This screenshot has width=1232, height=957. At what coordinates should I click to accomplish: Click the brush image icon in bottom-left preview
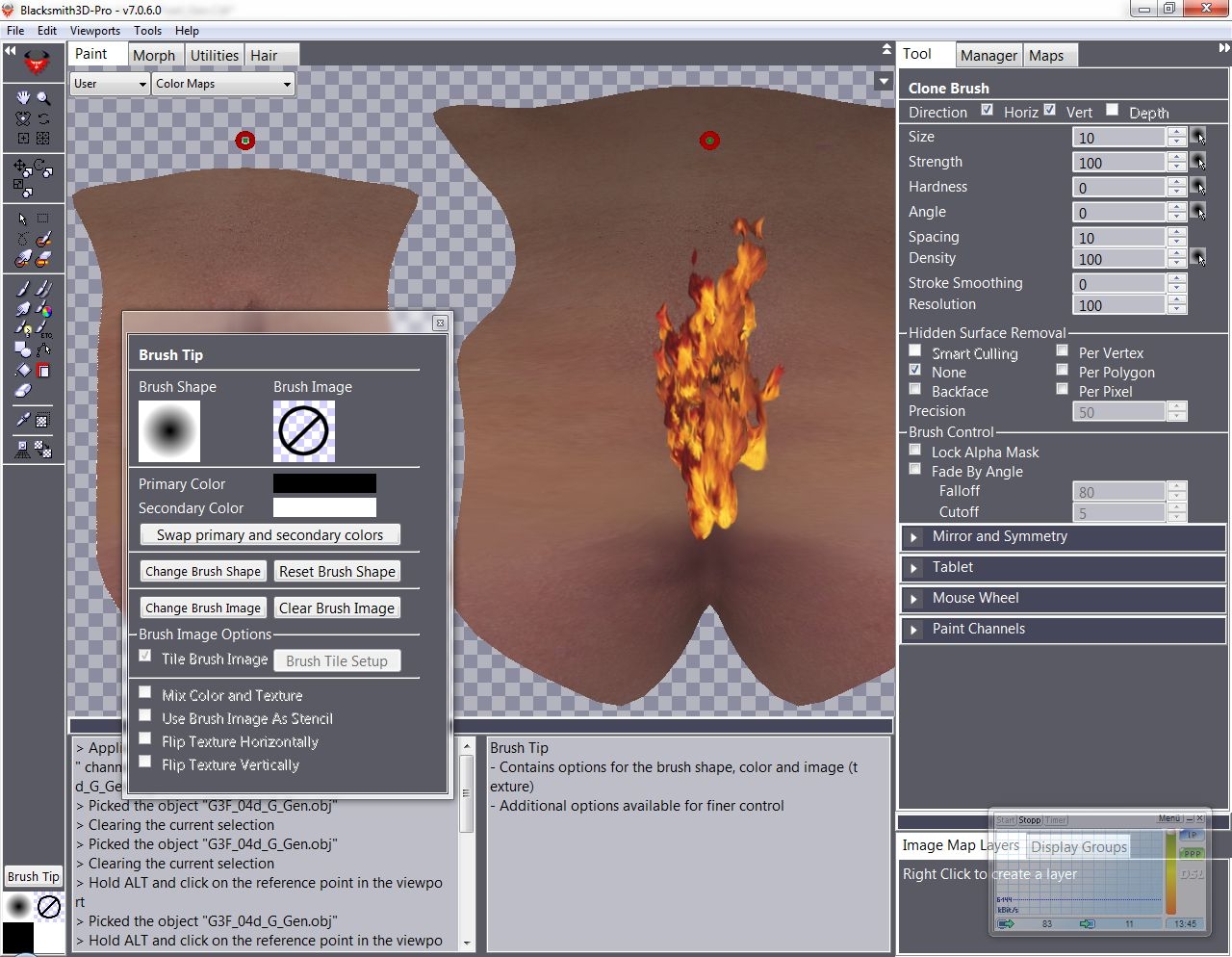49,907
